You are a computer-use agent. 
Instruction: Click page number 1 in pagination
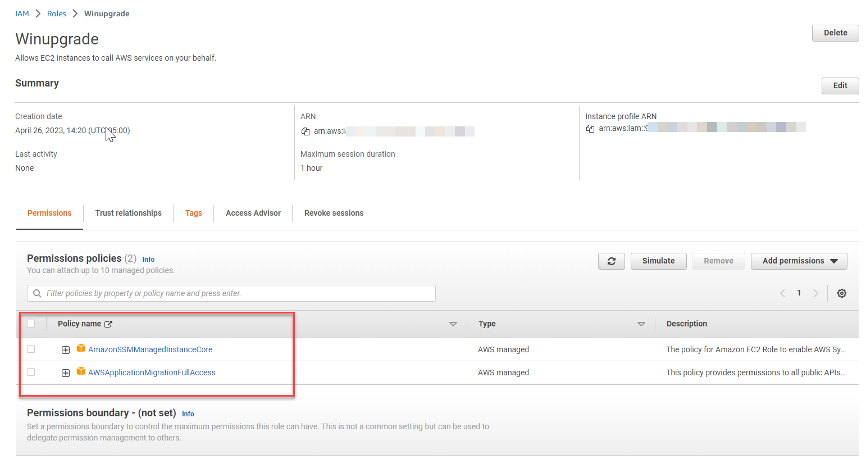(x=799, y=293)
